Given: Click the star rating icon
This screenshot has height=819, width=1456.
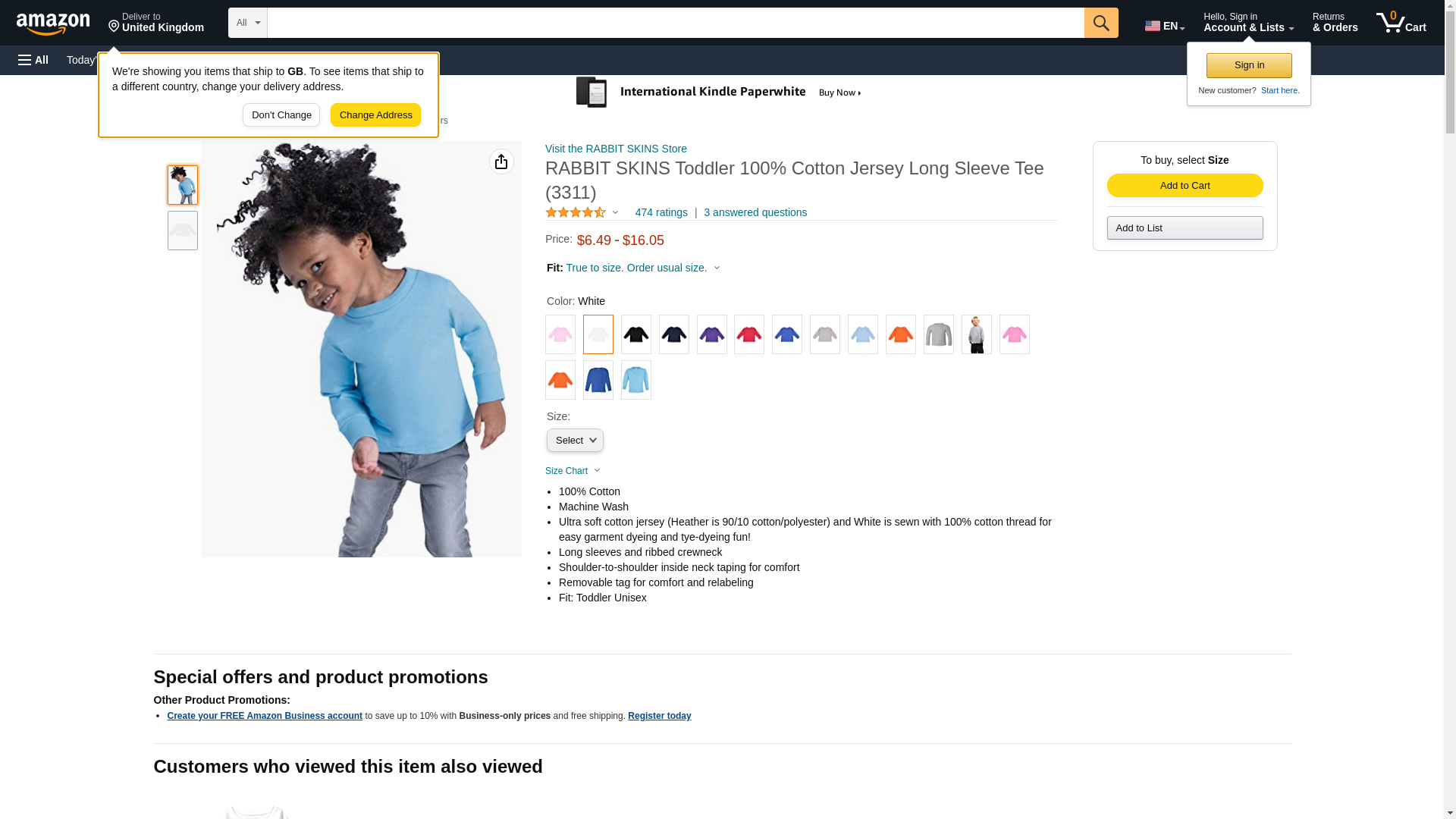Looking at the screenshot, I should [576, 213].
